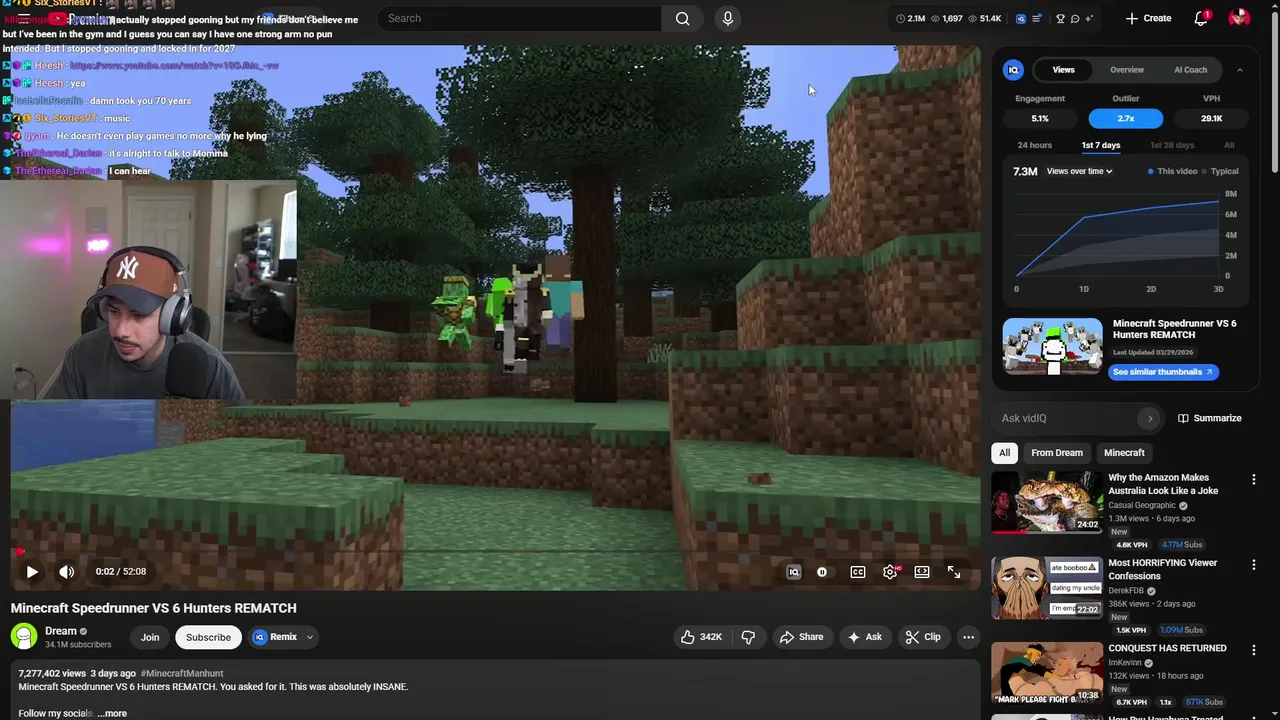The image size is (1280, 720).
Task: Toggle closed captions
Action: 858,572
